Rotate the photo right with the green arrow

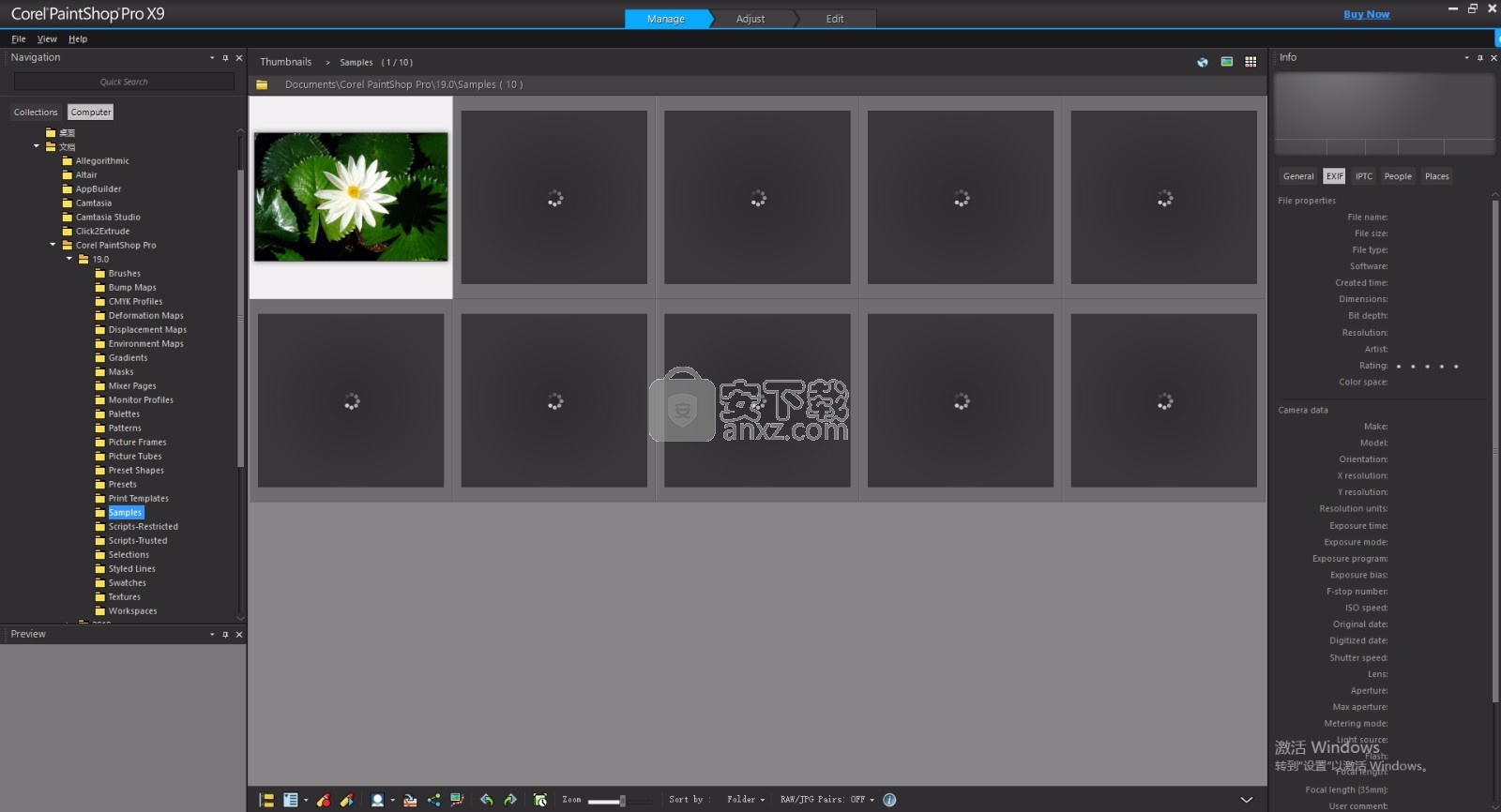(510, 800)
